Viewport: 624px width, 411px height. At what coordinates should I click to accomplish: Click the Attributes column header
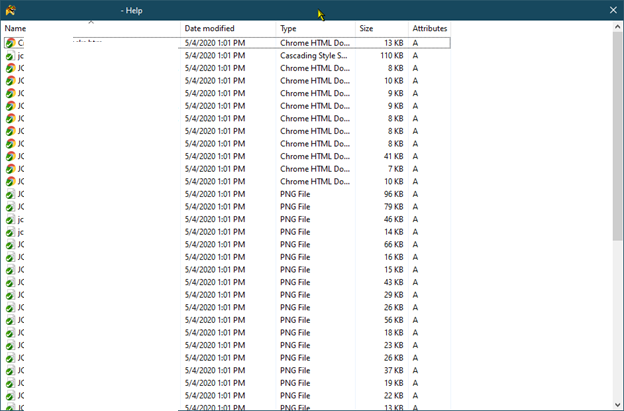429,29
